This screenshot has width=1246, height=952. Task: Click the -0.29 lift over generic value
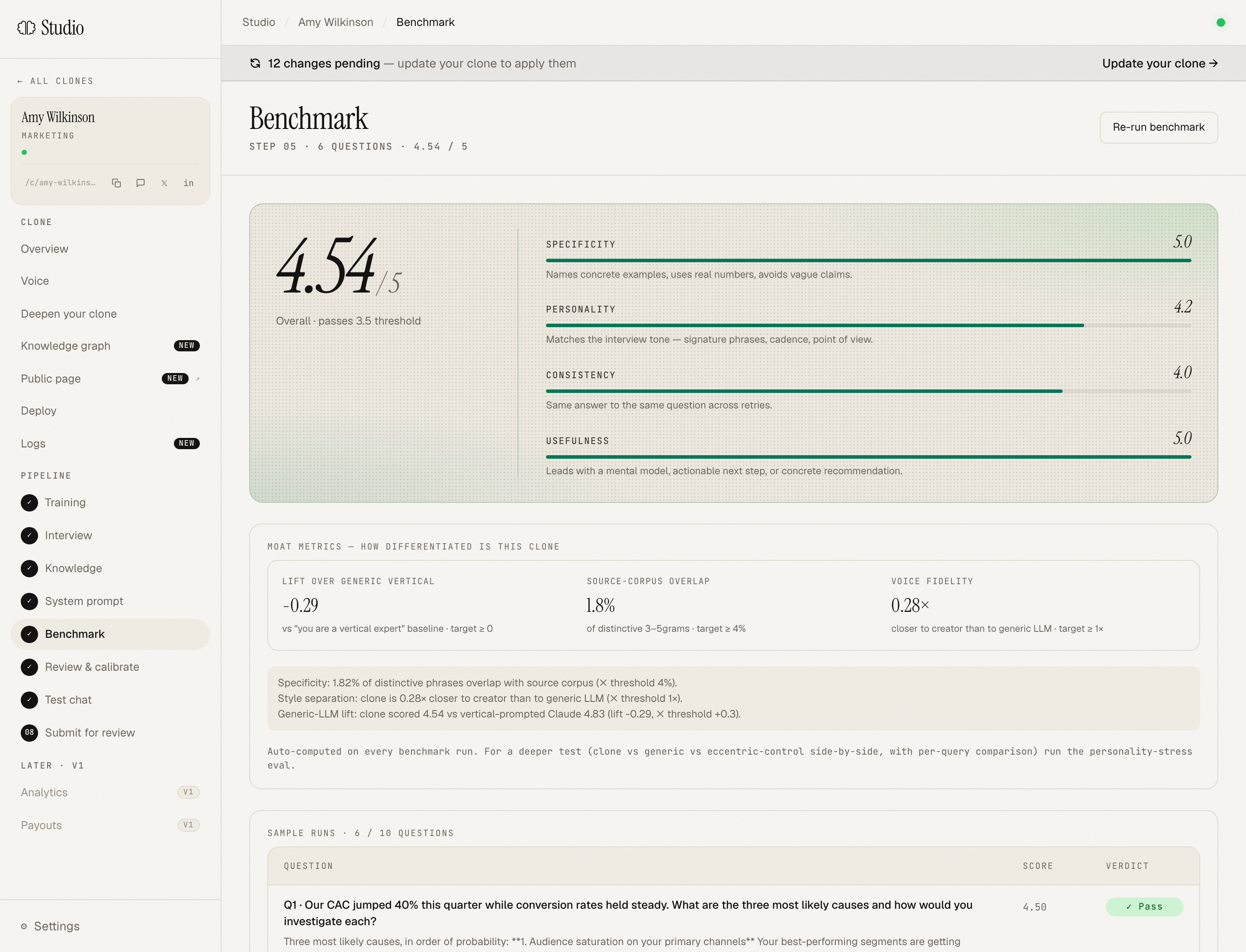point(300,606)
